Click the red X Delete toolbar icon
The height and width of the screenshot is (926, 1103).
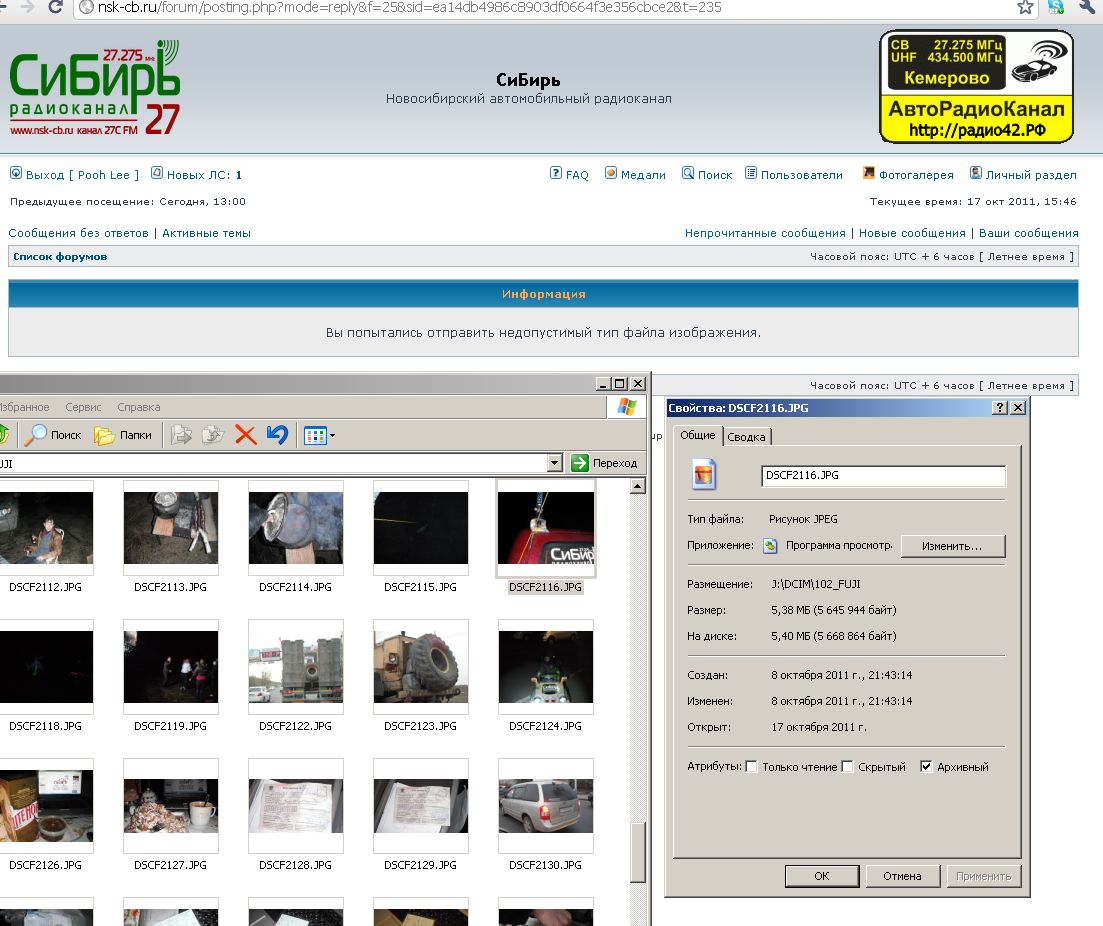pos(245,435)
